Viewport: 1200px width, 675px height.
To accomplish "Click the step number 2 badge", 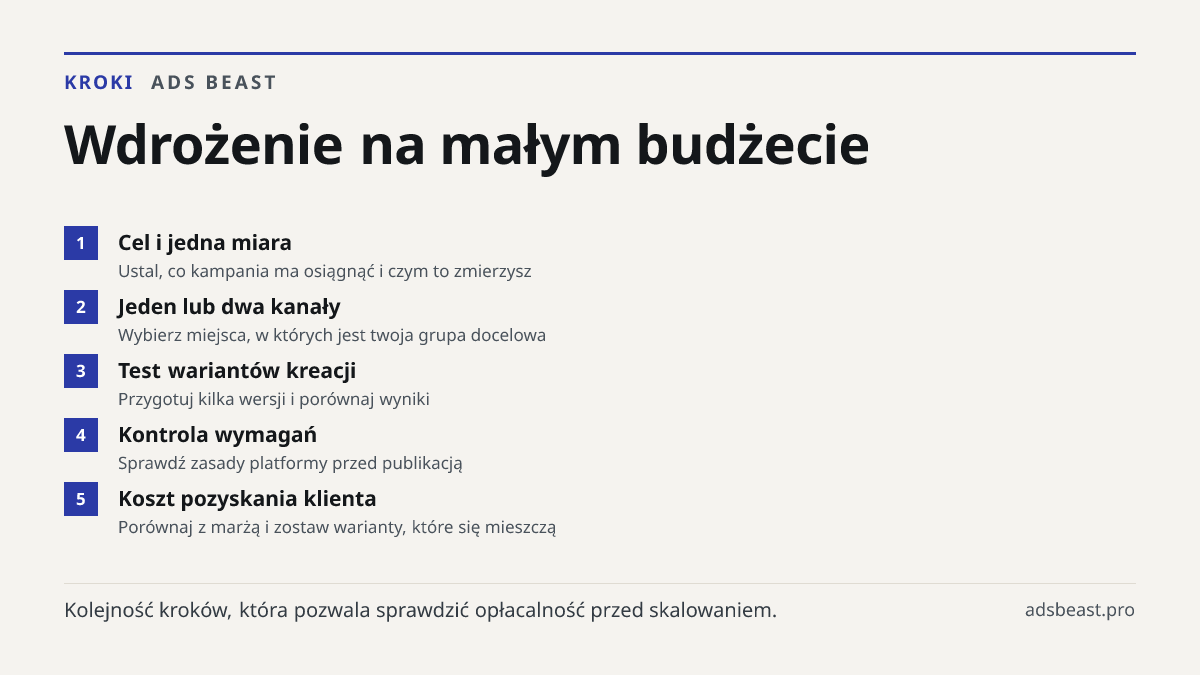I will (81, 307).
